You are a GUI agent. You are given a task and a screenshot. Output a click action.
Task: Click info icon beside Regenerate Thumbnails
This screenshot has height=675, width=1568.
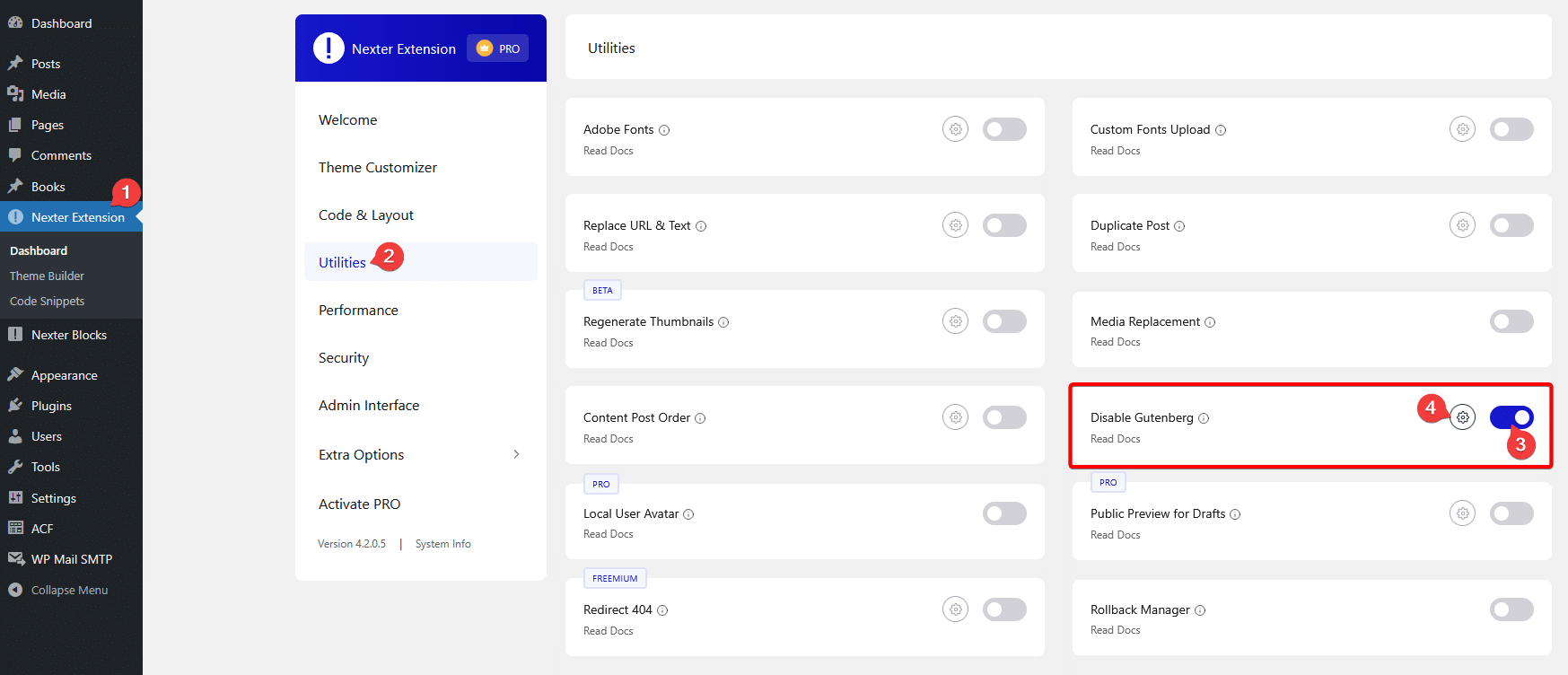[x=723, y=322]
